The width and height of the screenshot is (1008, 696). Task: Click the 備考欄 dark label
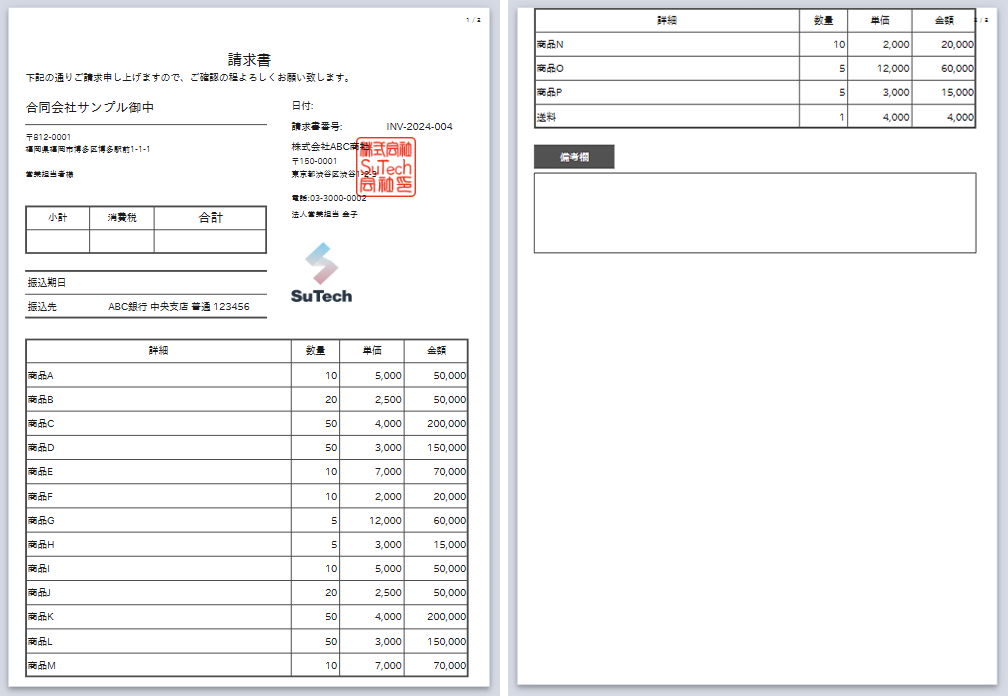pyautogui.click(x=574, y=157)
